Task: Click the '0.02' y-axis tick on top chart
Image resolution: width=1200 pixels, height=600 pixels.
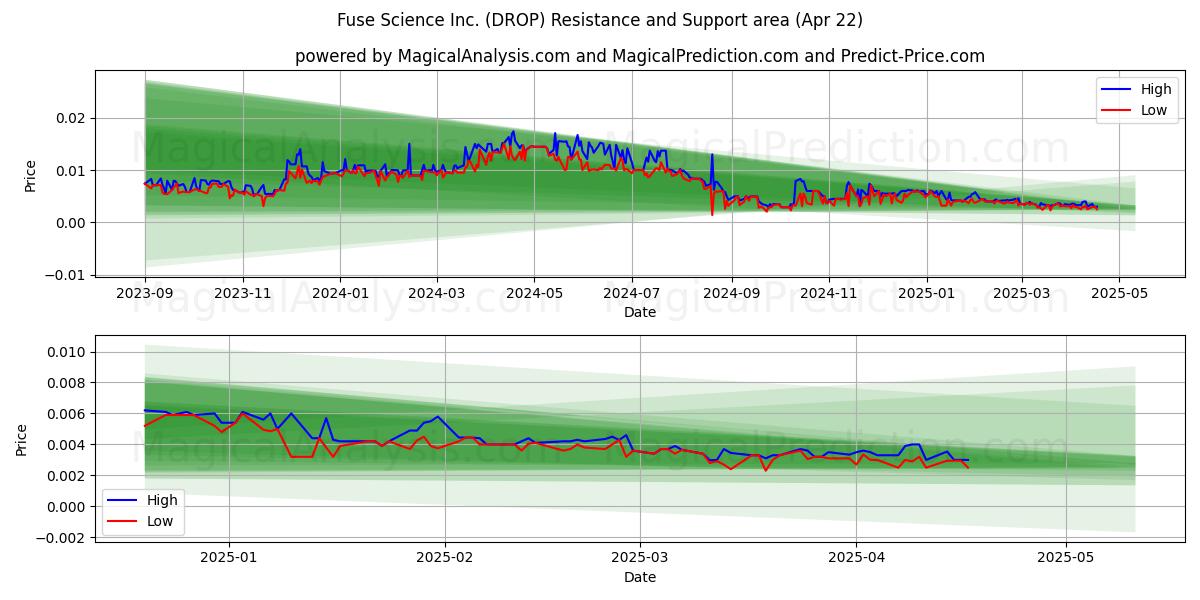Action: (73, 118)
